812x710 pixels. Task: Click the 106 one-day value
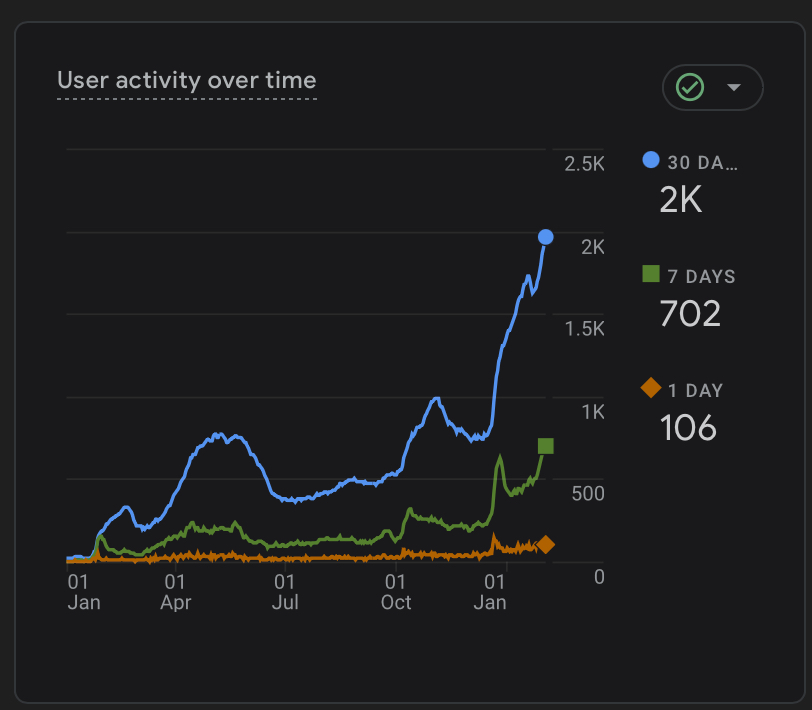pyautogui.click(x=688, y=428)
